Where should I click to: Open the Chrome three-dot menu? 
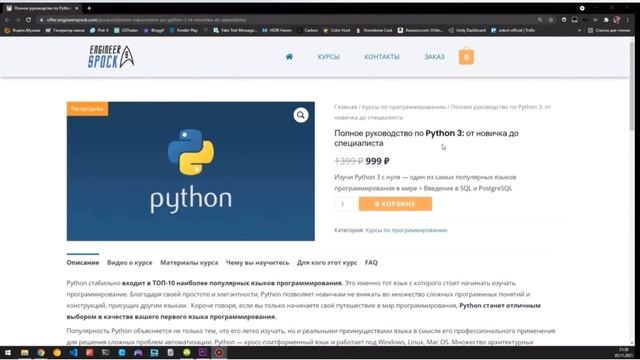(628, 20)
